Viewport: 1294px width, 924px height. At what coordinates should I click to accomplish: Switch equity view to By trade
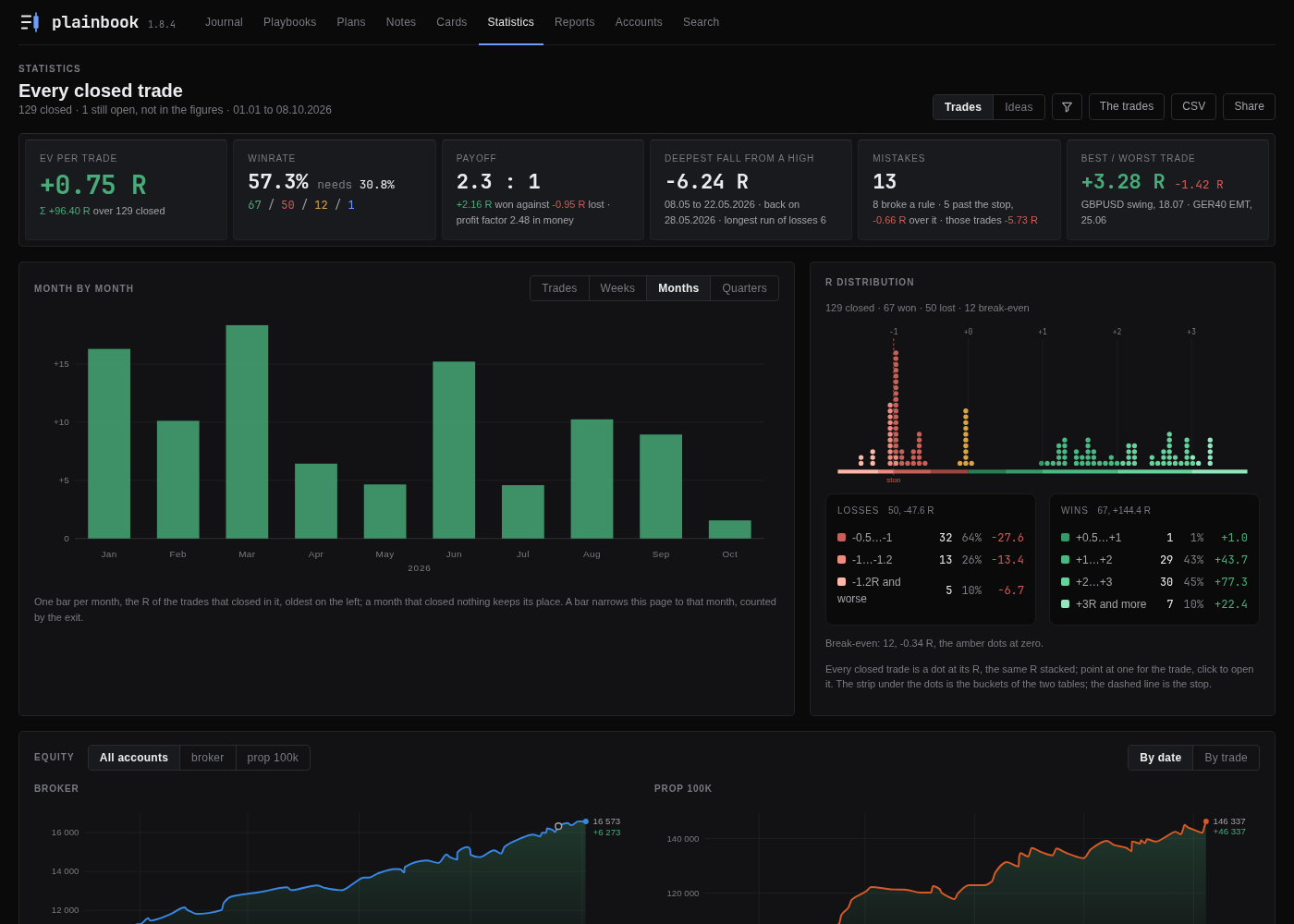click(x=1226, y=758)
